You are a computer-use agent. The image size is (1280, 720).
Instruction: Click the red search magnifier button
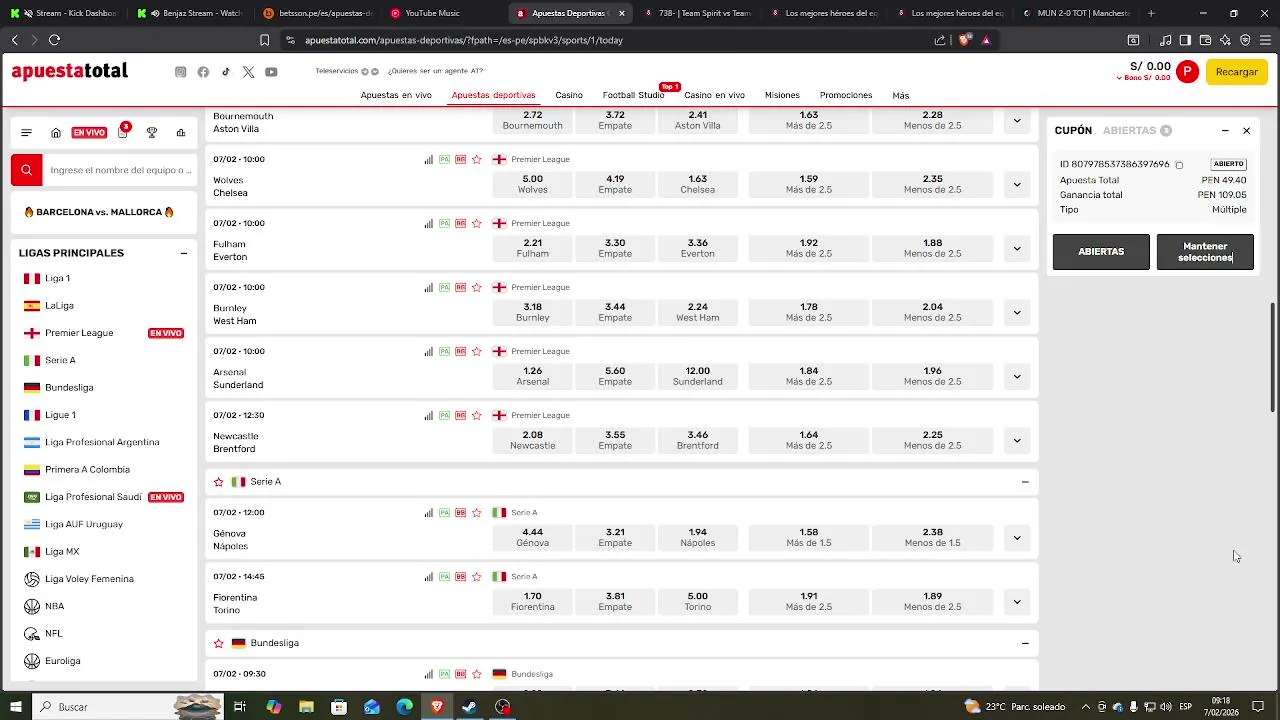27,170
